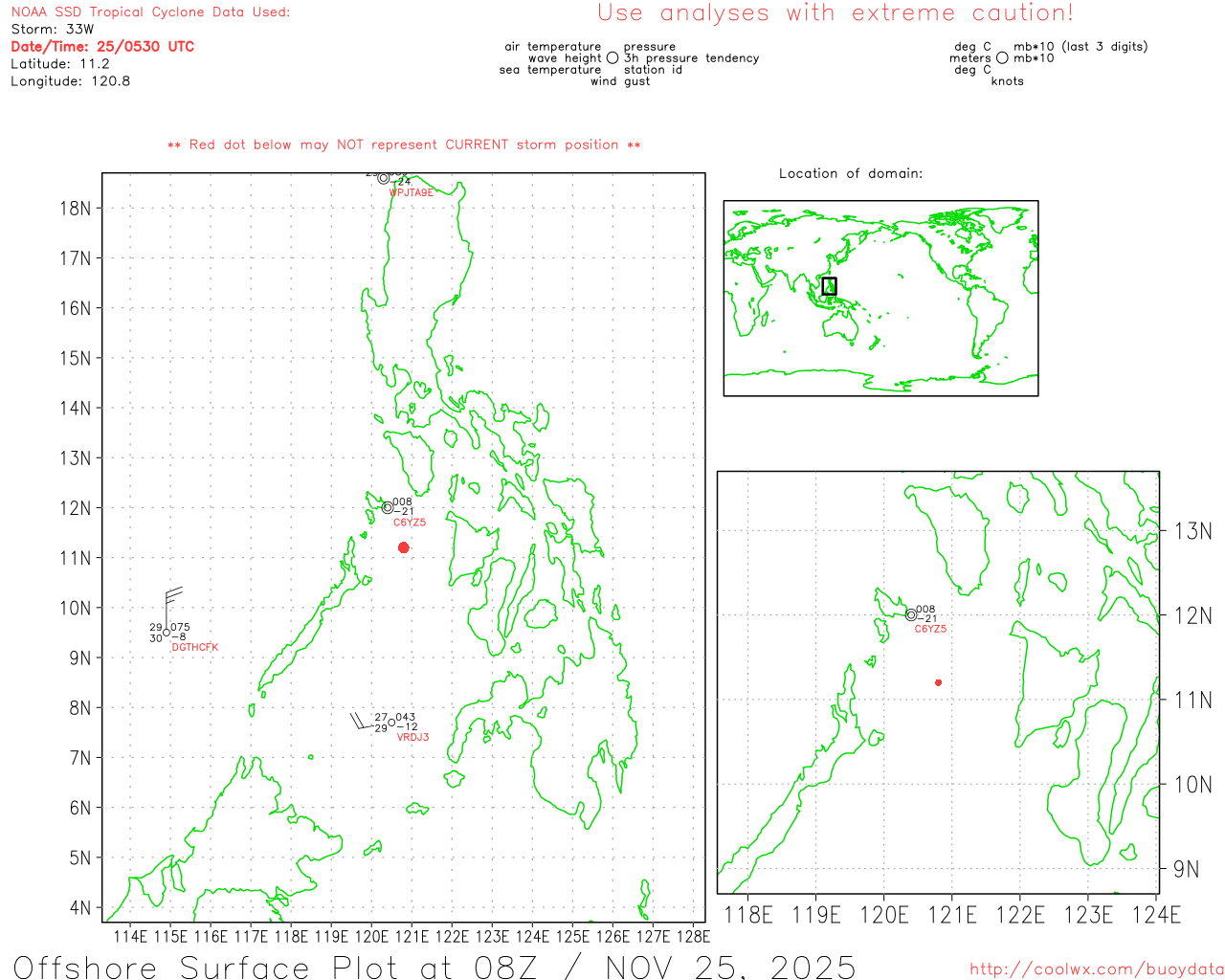Click the 'wave height' legend label
Screen dimensions: 1225x980
point(565,58)
